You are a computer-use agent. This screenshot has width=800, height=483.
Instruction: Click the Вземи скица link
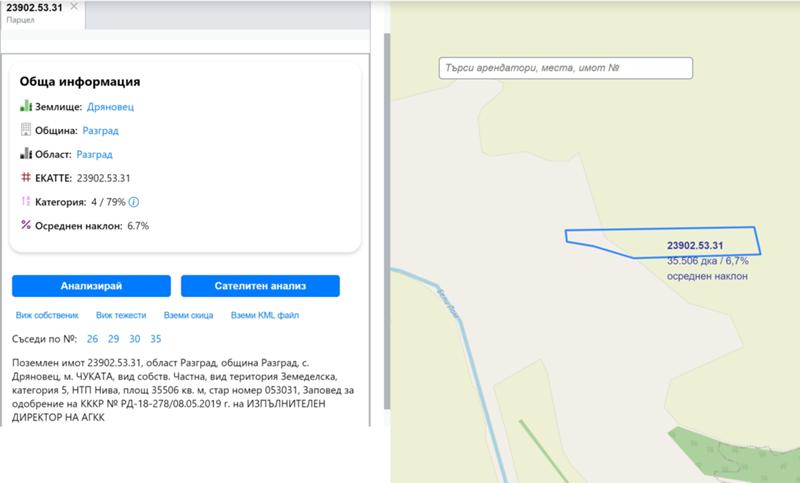tap(188, 315)
